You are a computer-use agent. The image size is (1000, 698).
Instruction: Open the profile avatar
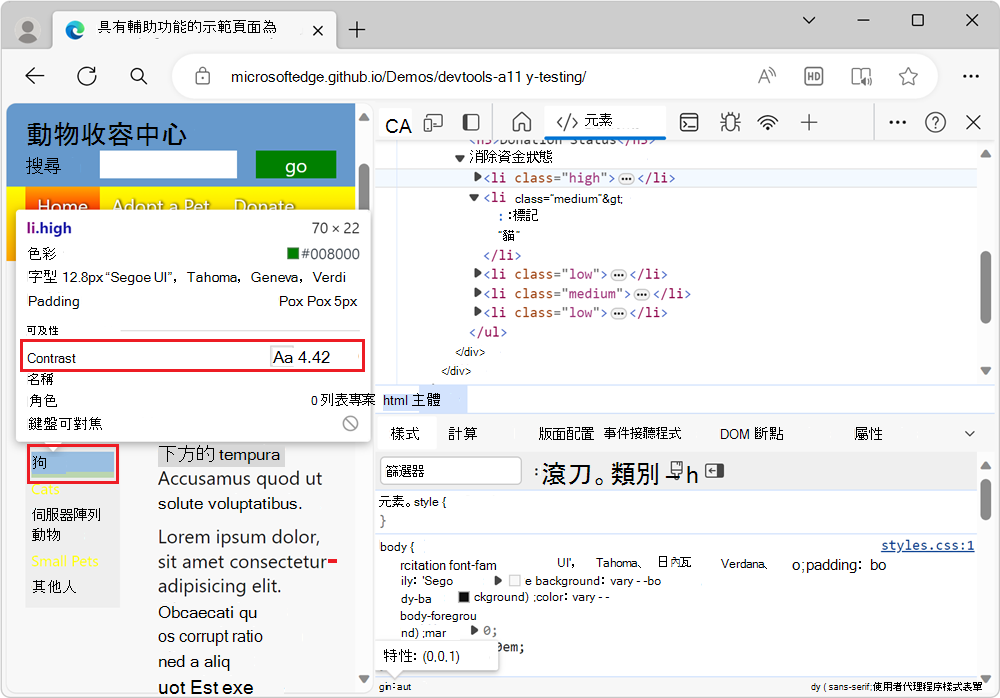coord(27,30)
